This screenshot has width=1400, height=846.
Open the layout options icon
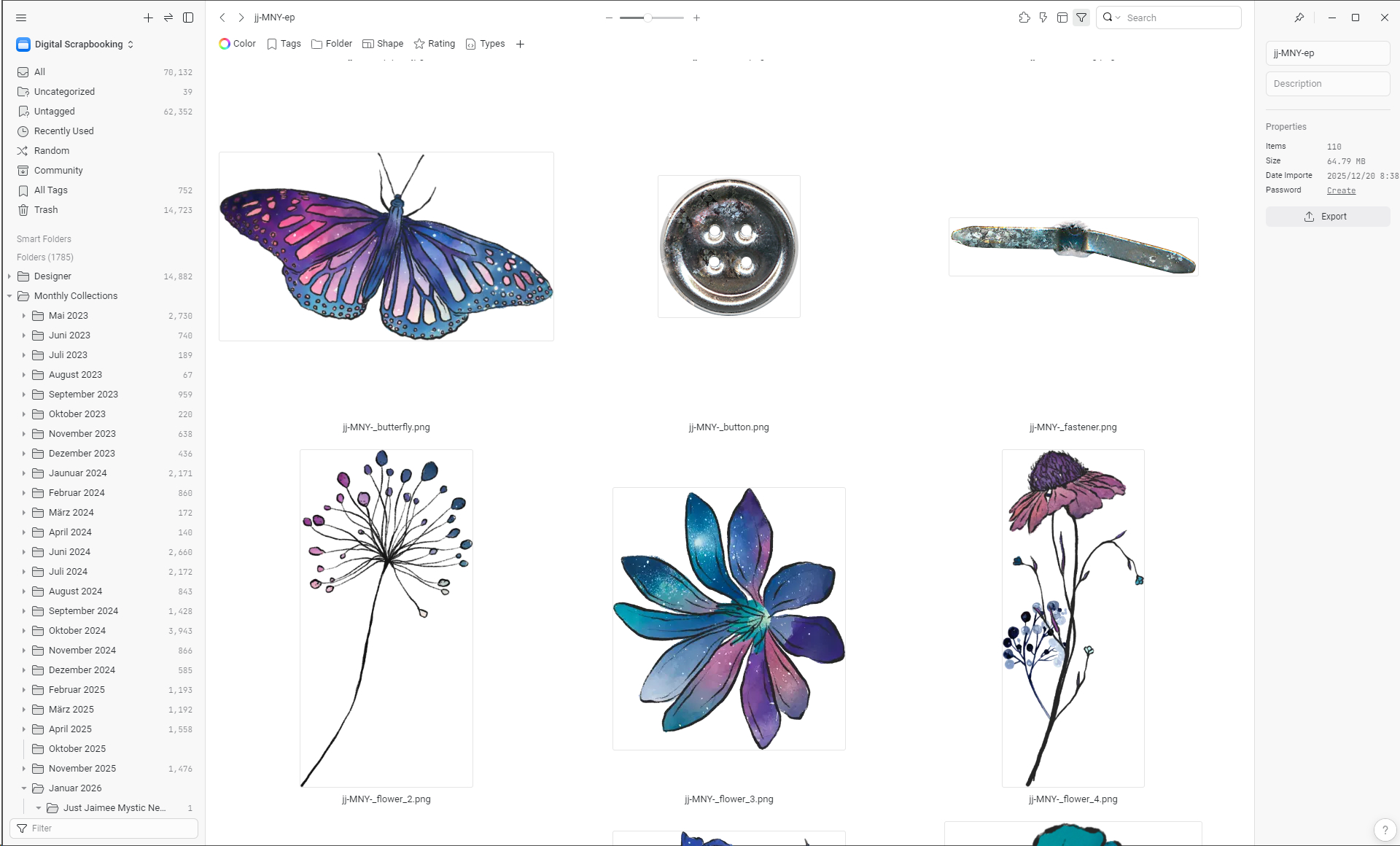coord(1062,18)
